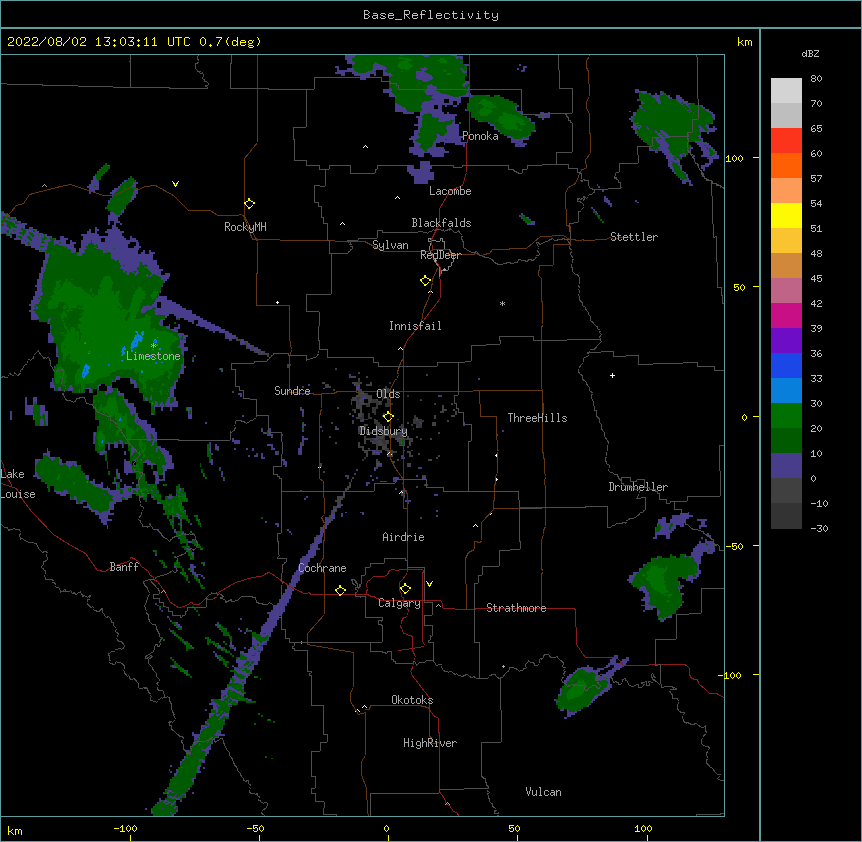Click the Innisfail town label

coord(415,326)
